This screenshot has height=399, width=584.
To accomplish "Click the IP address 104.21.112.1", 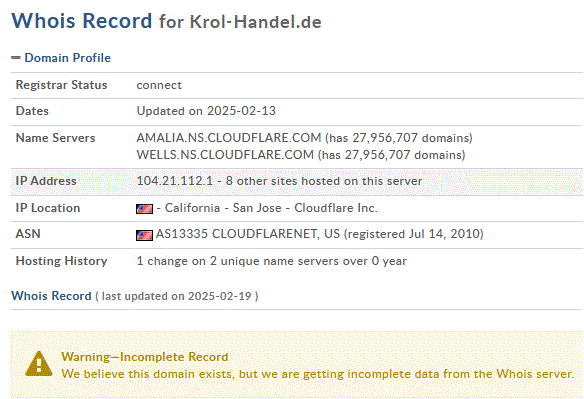I will click(175, 181).
